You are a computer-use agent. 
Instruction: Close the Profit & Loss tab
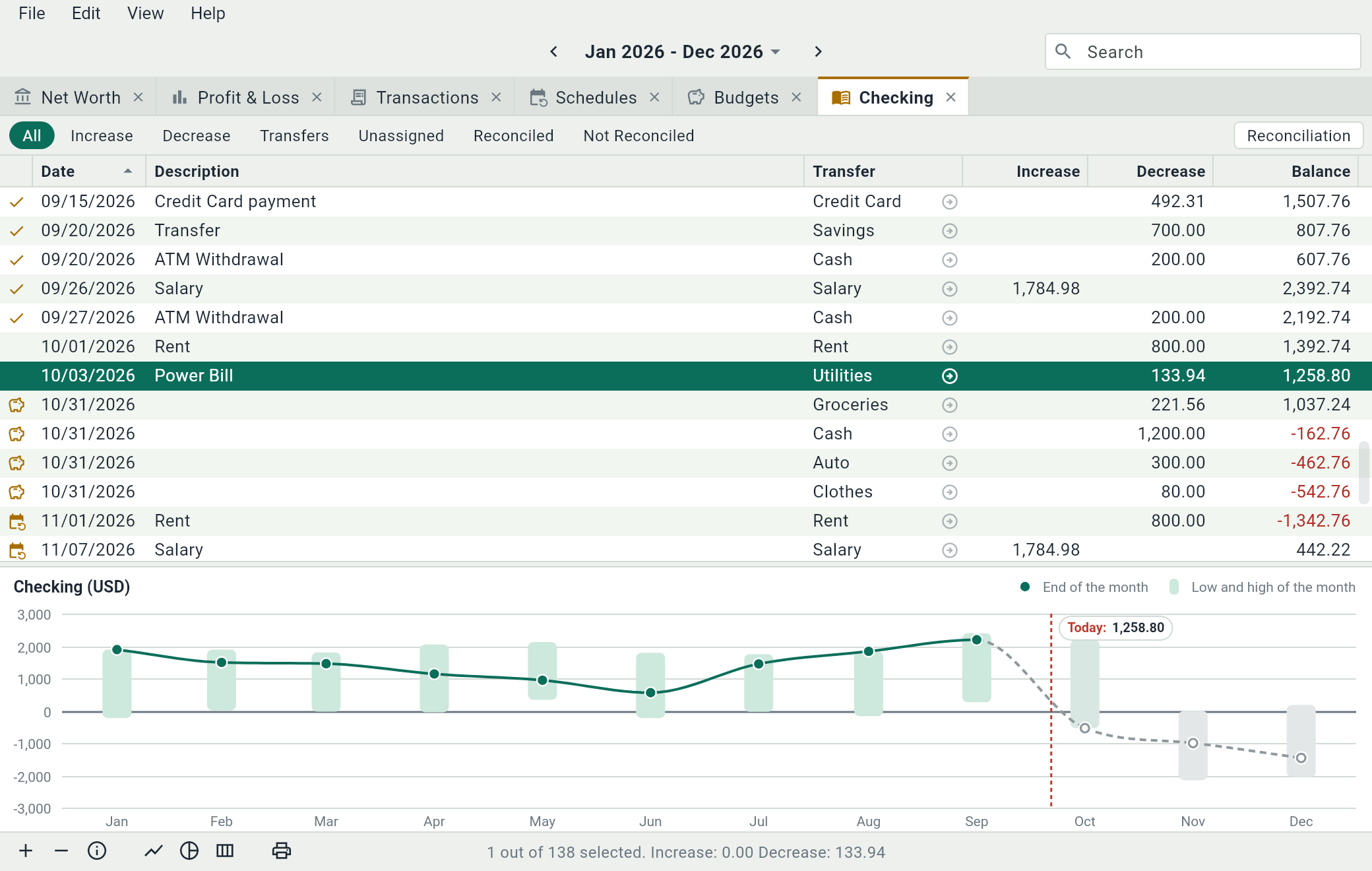tap(317, 98)
